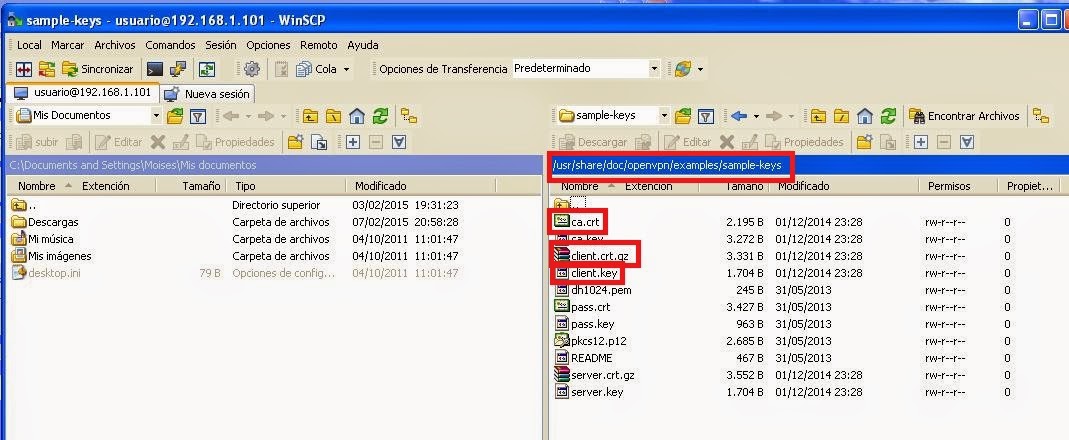
Task: Open the terminal console icon
Action: [x=155, y=69]
